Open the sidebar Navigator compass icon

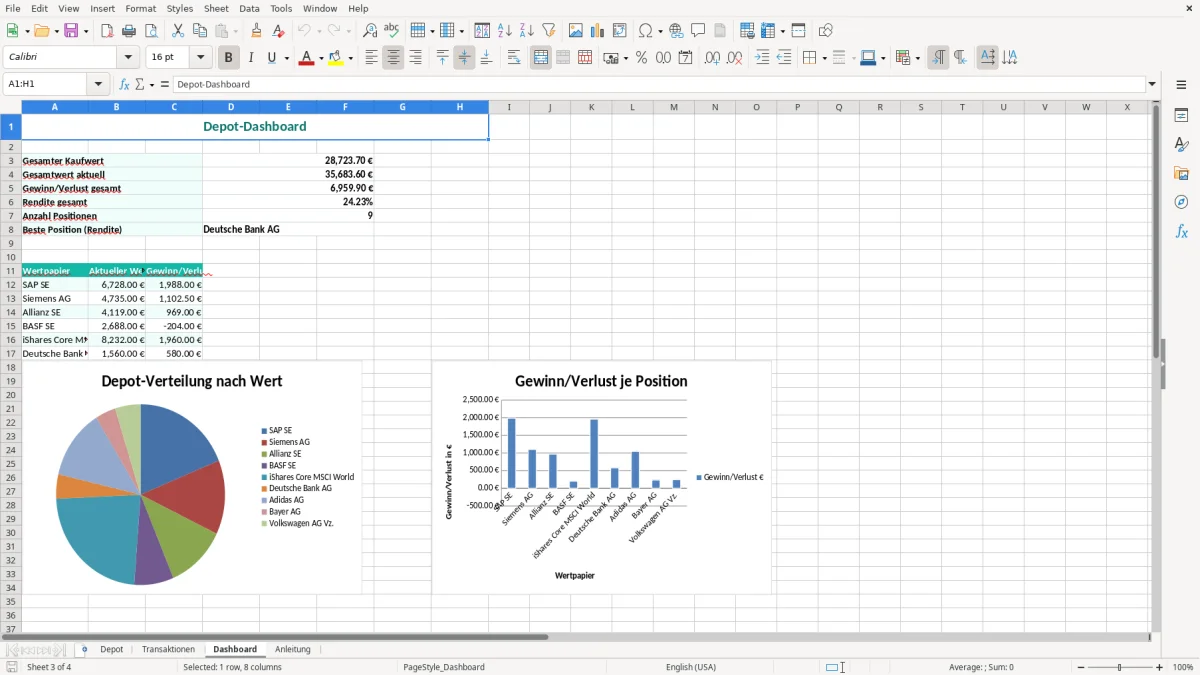[1181, 202]
